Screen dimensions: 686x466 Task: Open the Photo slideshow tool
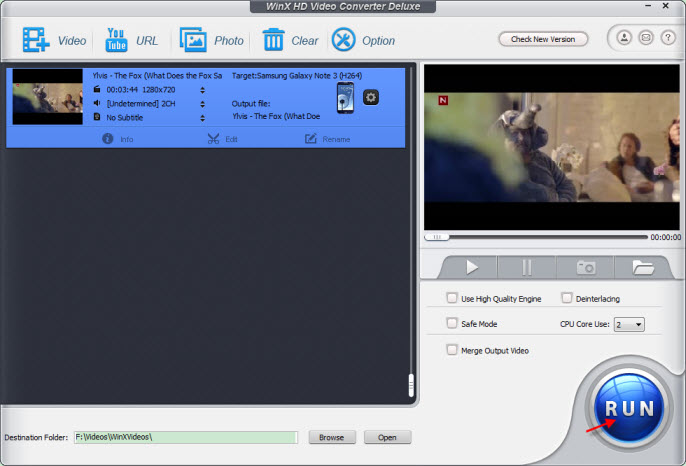[x=193, y=40]
